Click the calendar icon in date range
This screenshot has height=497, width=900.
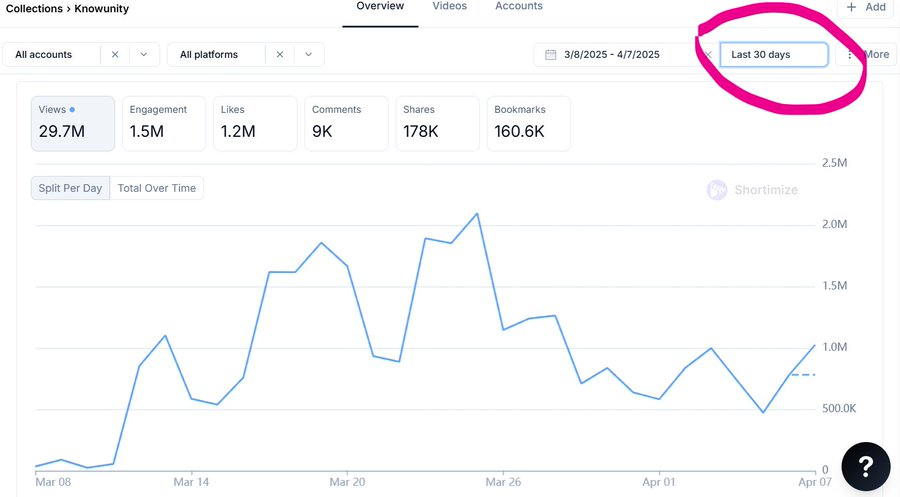click(x=550, y=55)
